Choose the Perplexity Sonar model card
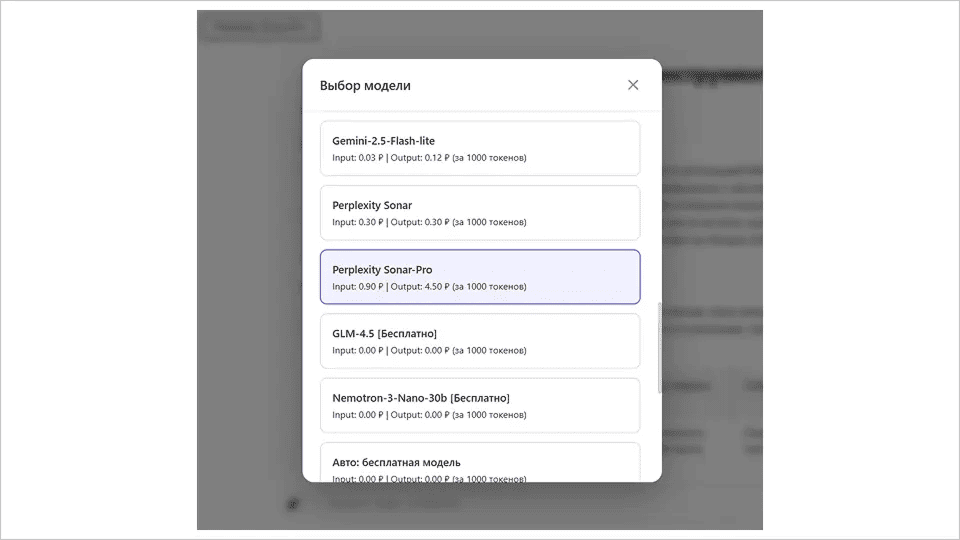This screenshot has width=960, height=540. tap(480, 213)
